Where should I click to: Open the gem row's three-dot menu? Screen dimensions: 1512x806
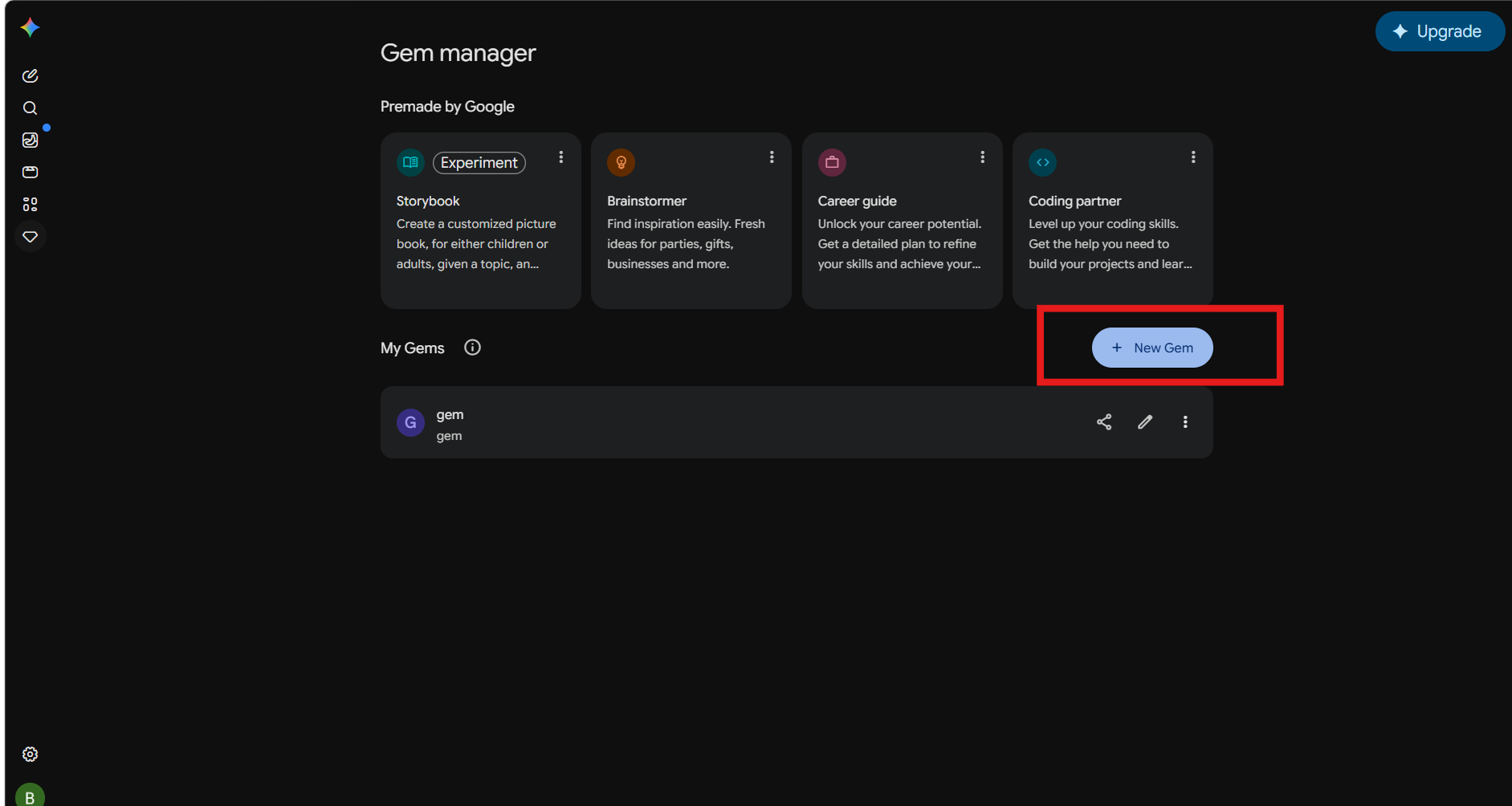[x=1185, y=422]
